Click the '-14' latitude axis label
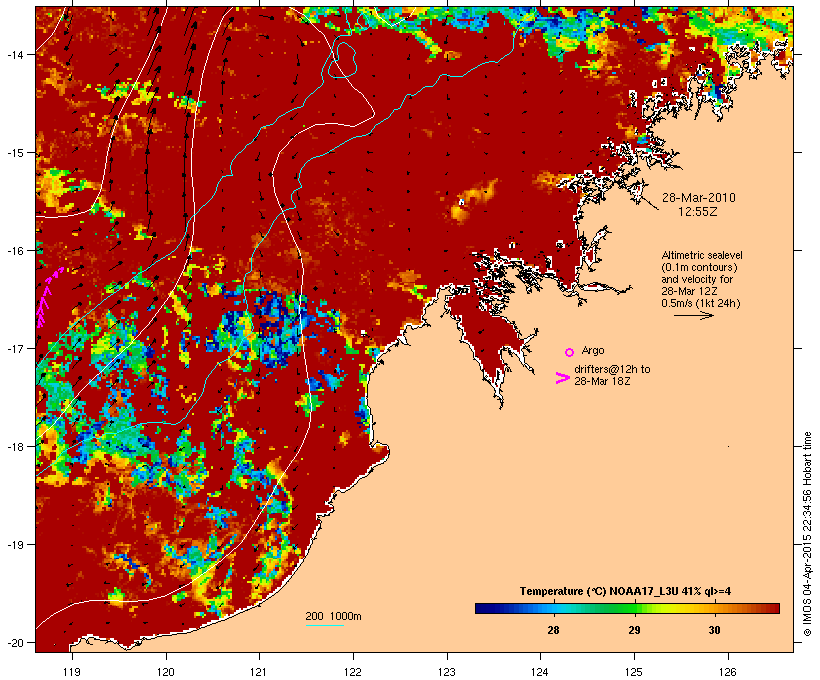 (x=15, y=55)
